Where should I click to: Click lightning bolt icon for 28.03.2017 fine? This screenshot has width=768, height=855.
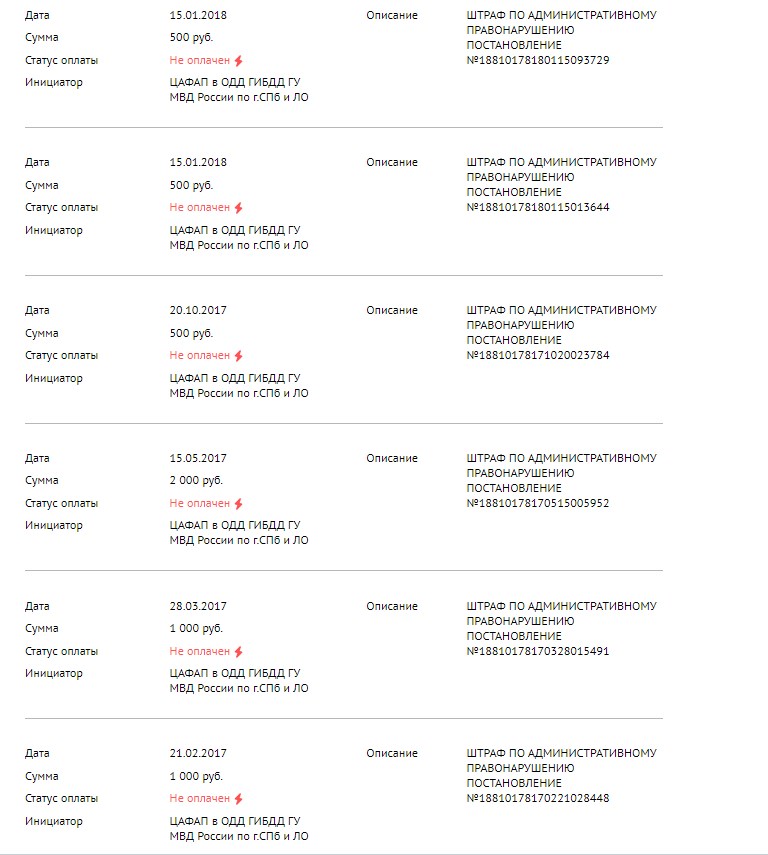click(x=238, y=652)
